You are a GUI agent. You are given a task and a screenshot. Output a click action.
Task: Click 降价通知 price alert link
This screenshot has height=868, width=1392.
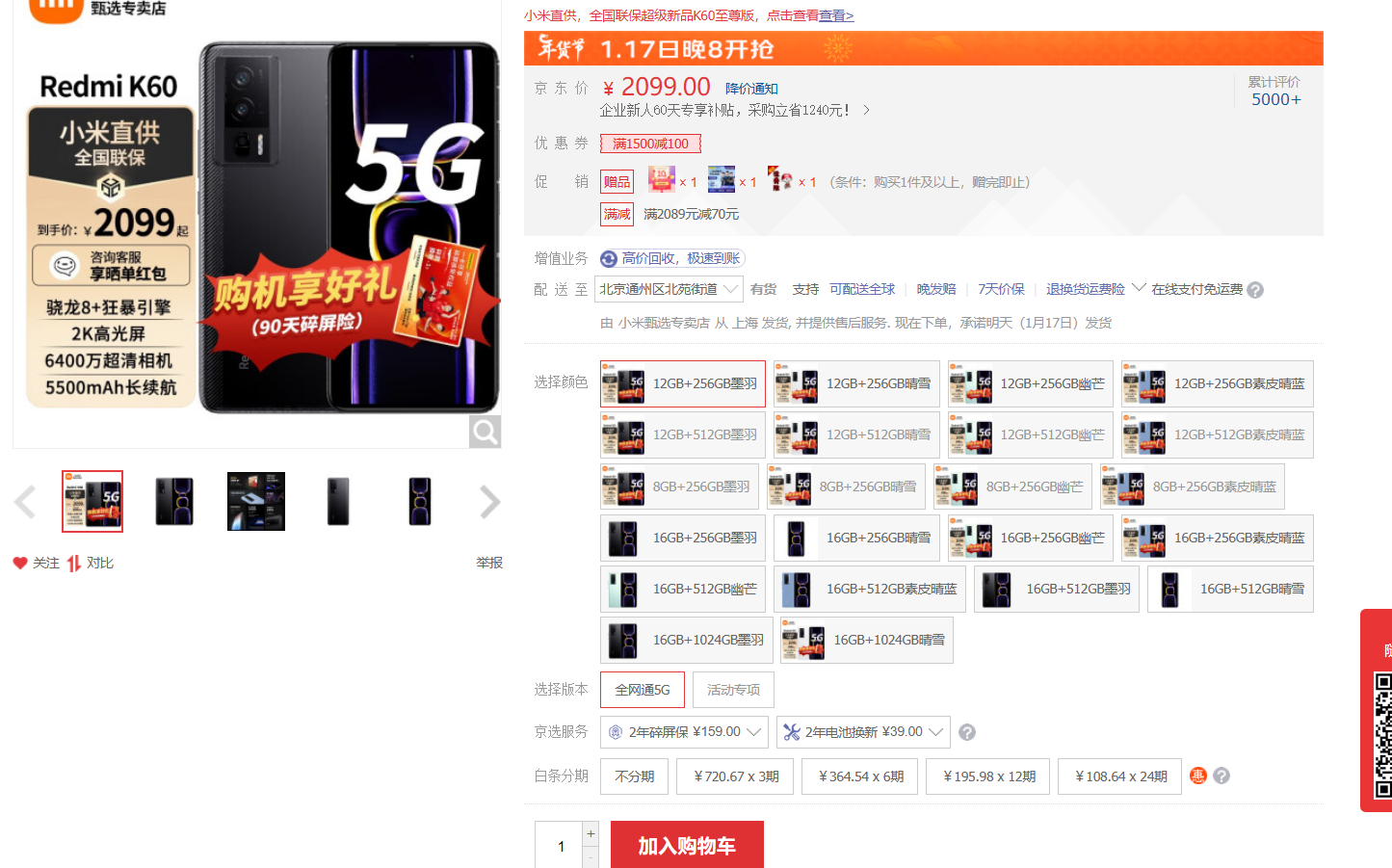click(751, 89)
